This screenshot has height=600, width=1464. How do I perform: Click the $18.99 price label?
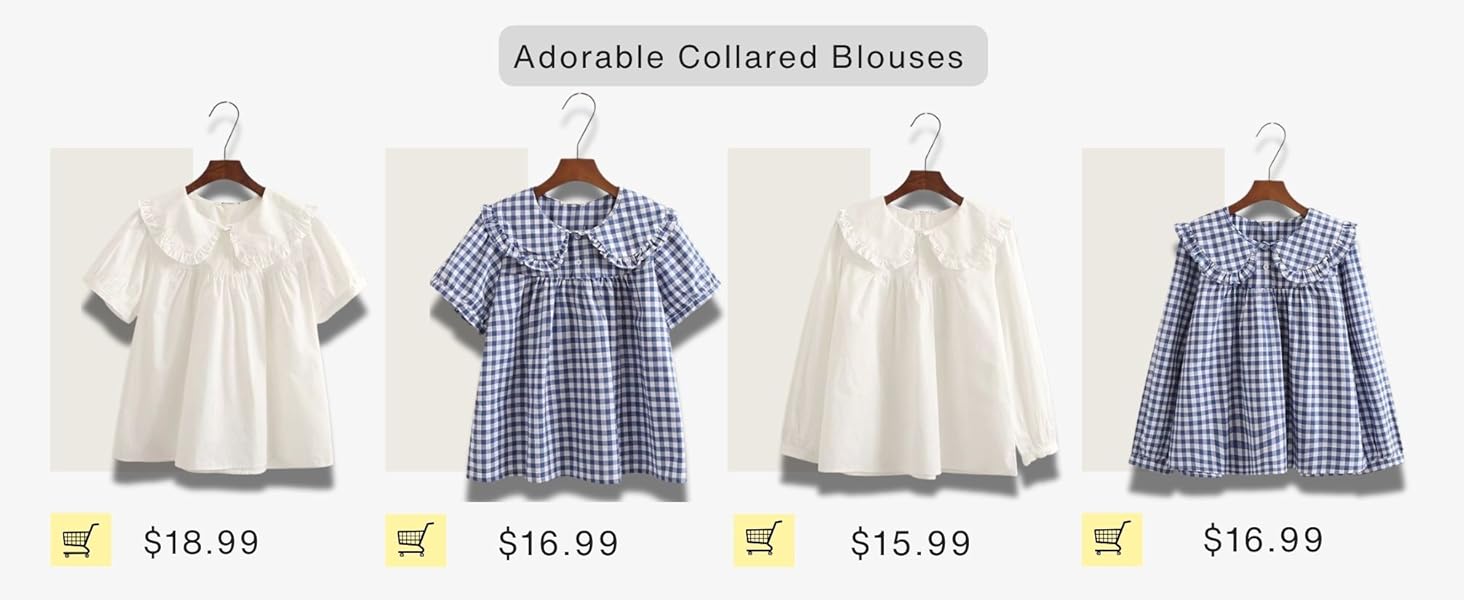(202, 542)
